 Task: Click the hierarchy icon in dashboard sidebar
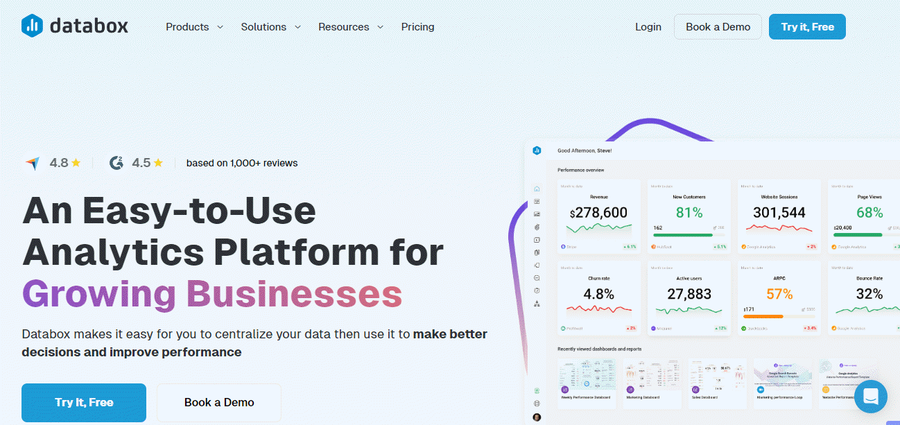coord(537,303)
